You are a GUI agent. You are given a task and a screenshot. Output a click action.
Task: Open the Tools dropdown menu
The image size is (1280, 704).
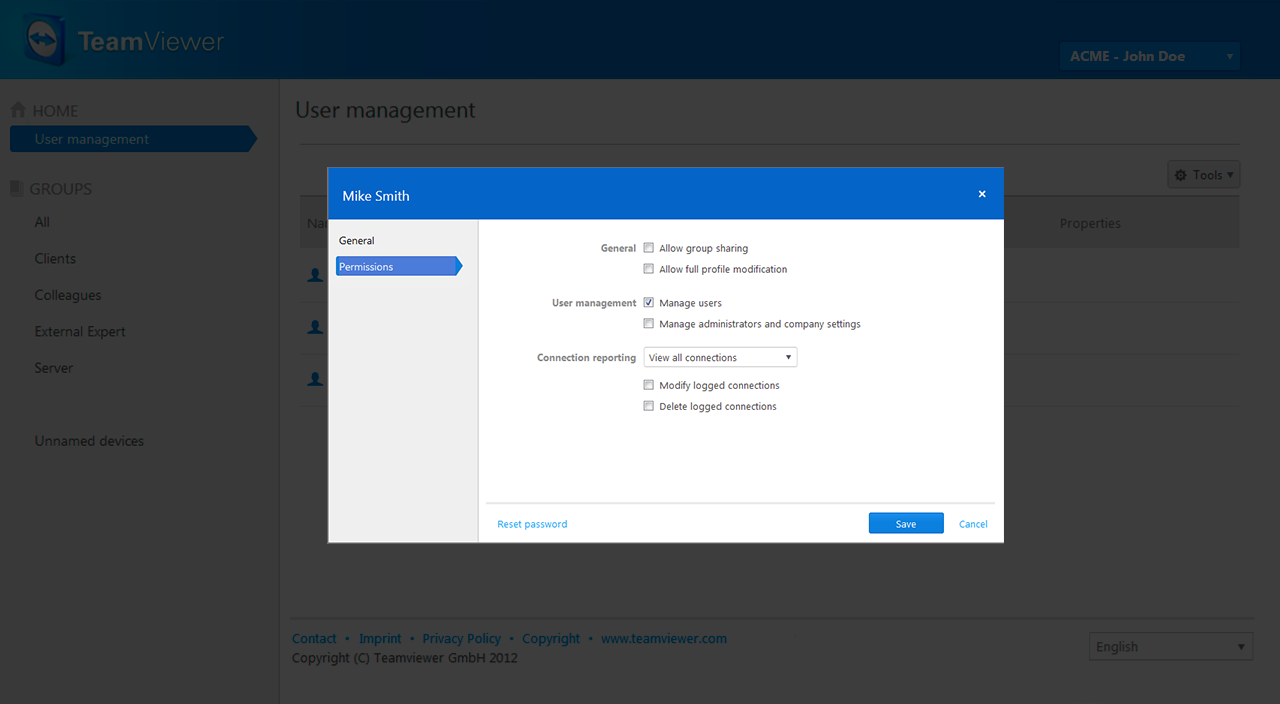[x=1203, y=174]
